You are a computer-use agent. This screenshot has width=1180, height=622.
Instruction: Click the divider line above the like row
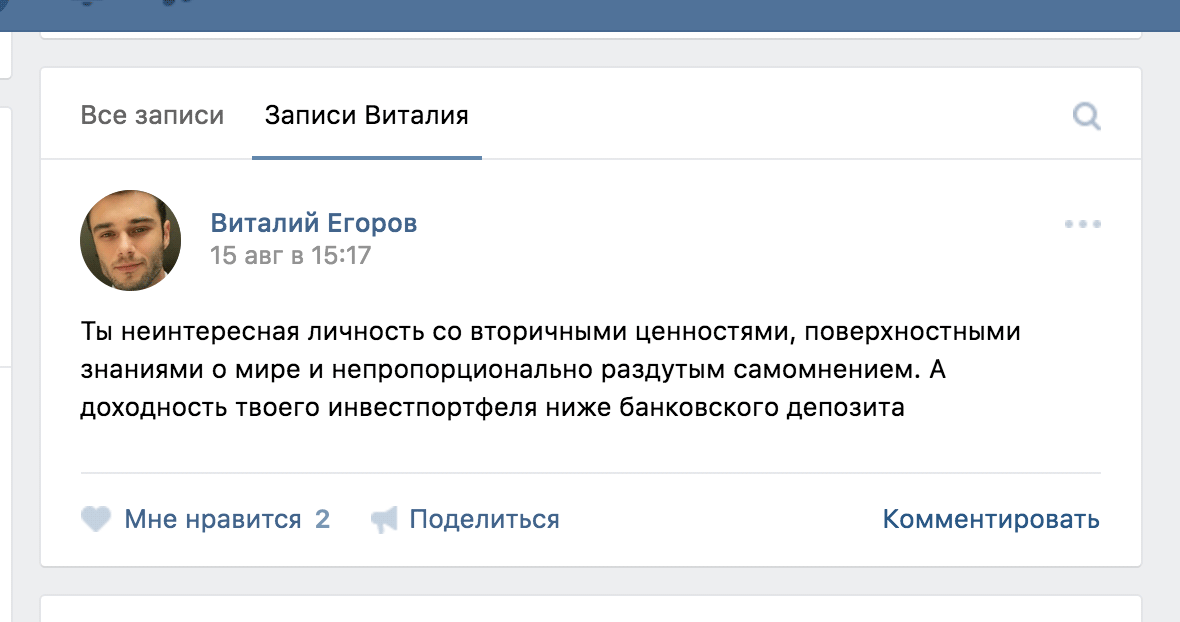590,472
